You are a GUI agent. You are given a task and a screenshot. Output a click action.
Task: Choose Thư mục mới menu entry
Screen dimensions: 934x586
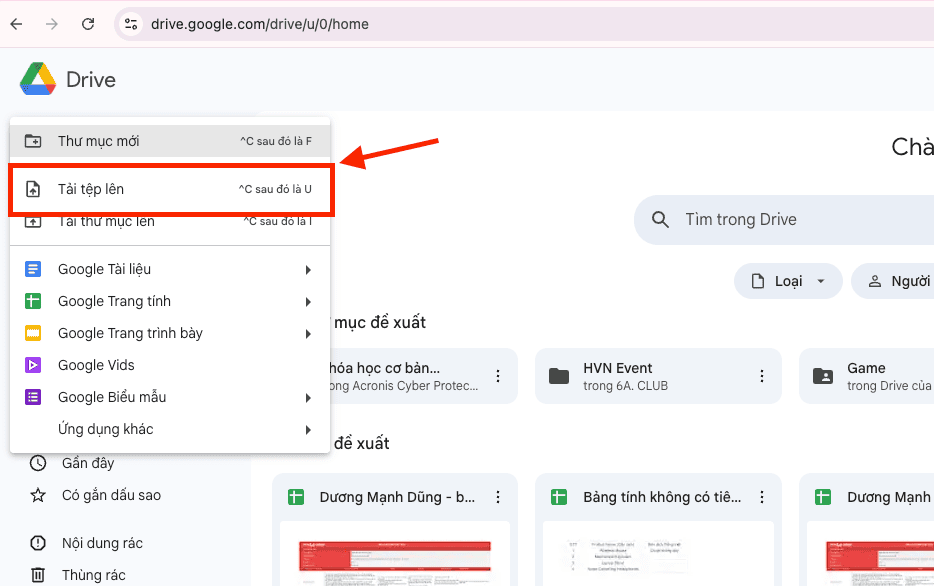click(x=170, y=141)
